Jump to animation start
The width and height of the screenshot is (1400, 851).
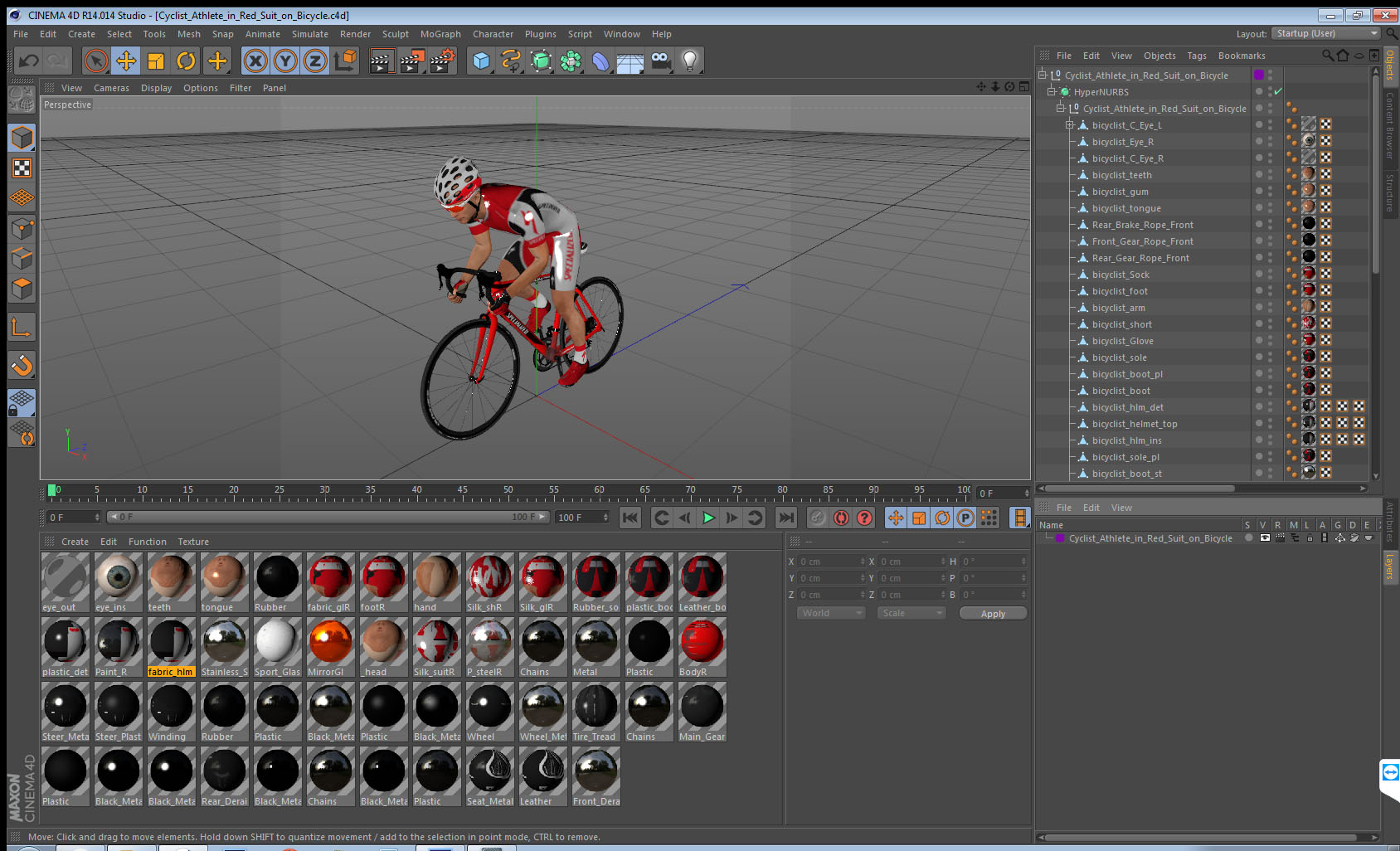(x=630, y=518)
